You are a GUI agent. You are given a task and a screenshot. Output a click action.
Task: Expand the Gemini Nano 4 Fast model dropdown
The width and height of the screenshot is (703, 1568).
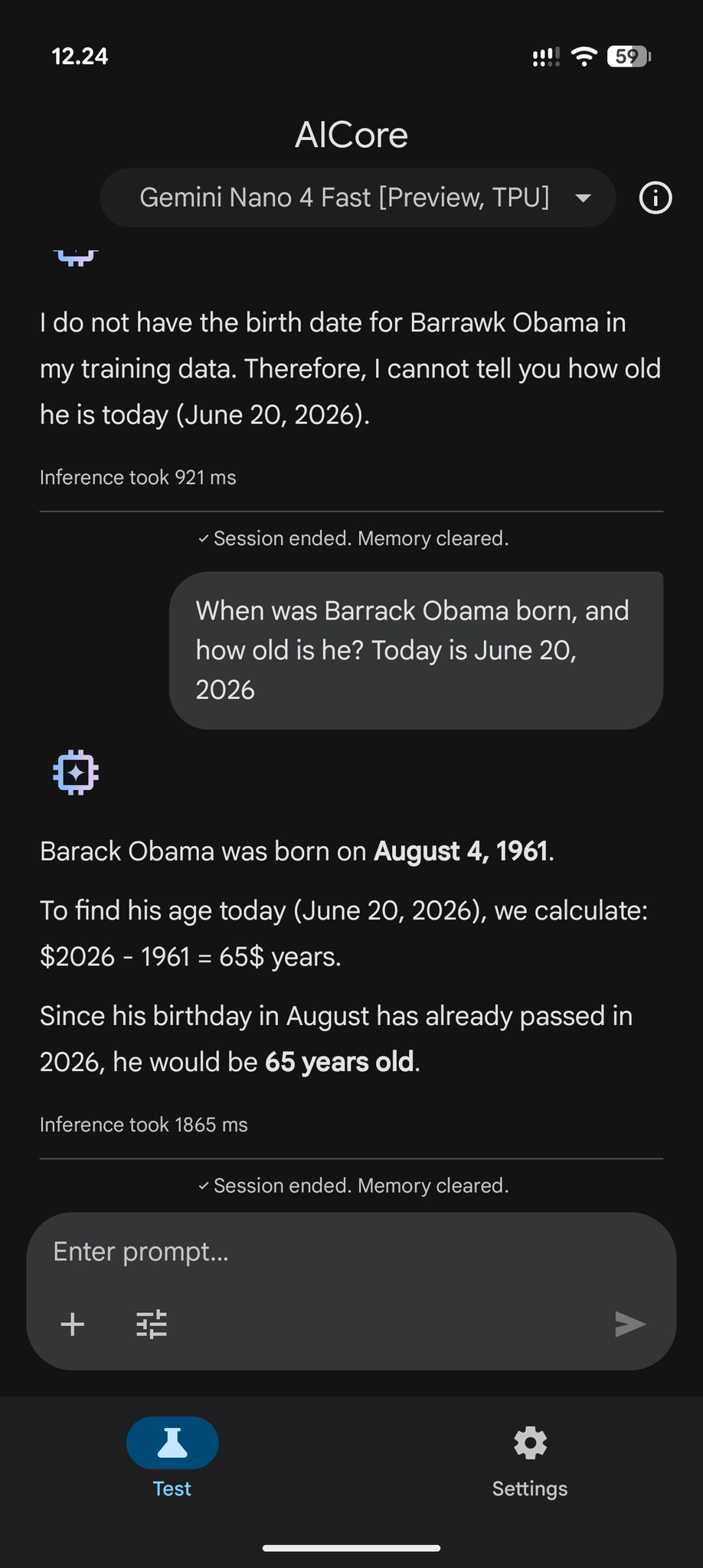point(358,198)
